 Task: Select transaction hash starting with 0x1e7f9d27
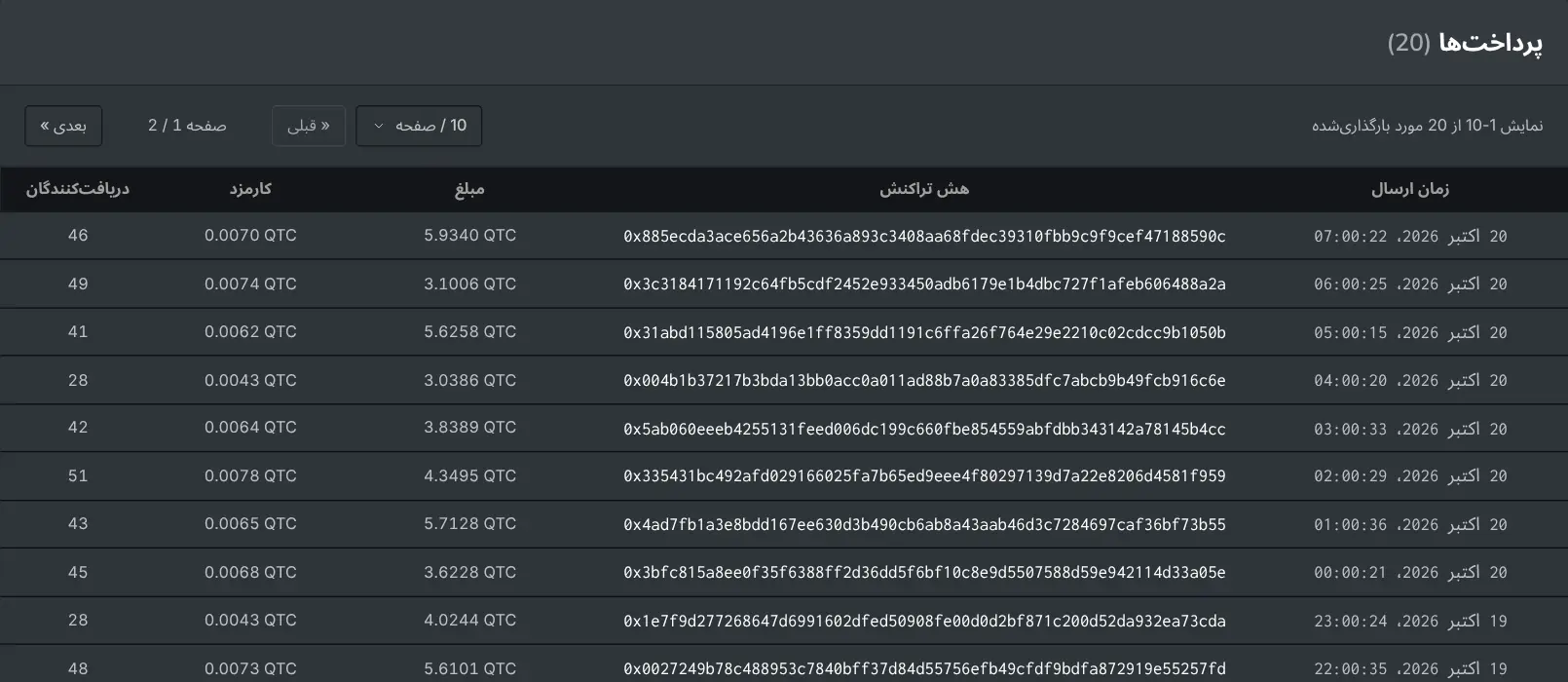924,621
